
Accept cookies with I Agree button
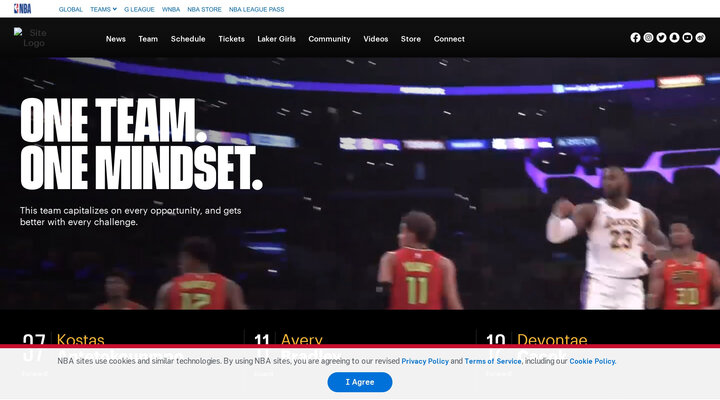tap(360, 382)
